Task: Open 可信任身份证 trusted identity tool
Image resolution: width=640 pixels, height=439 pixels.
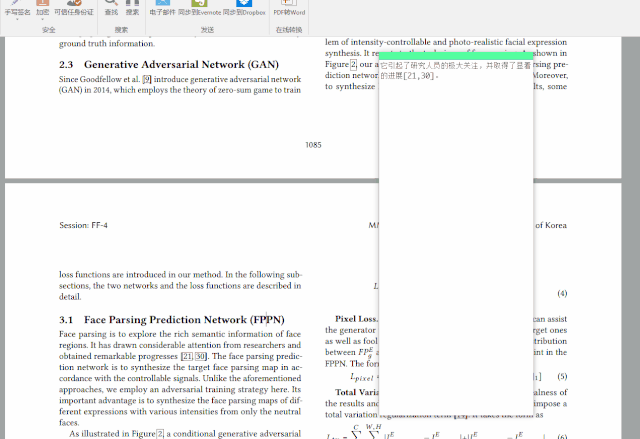Action: (x=74, y=8)
